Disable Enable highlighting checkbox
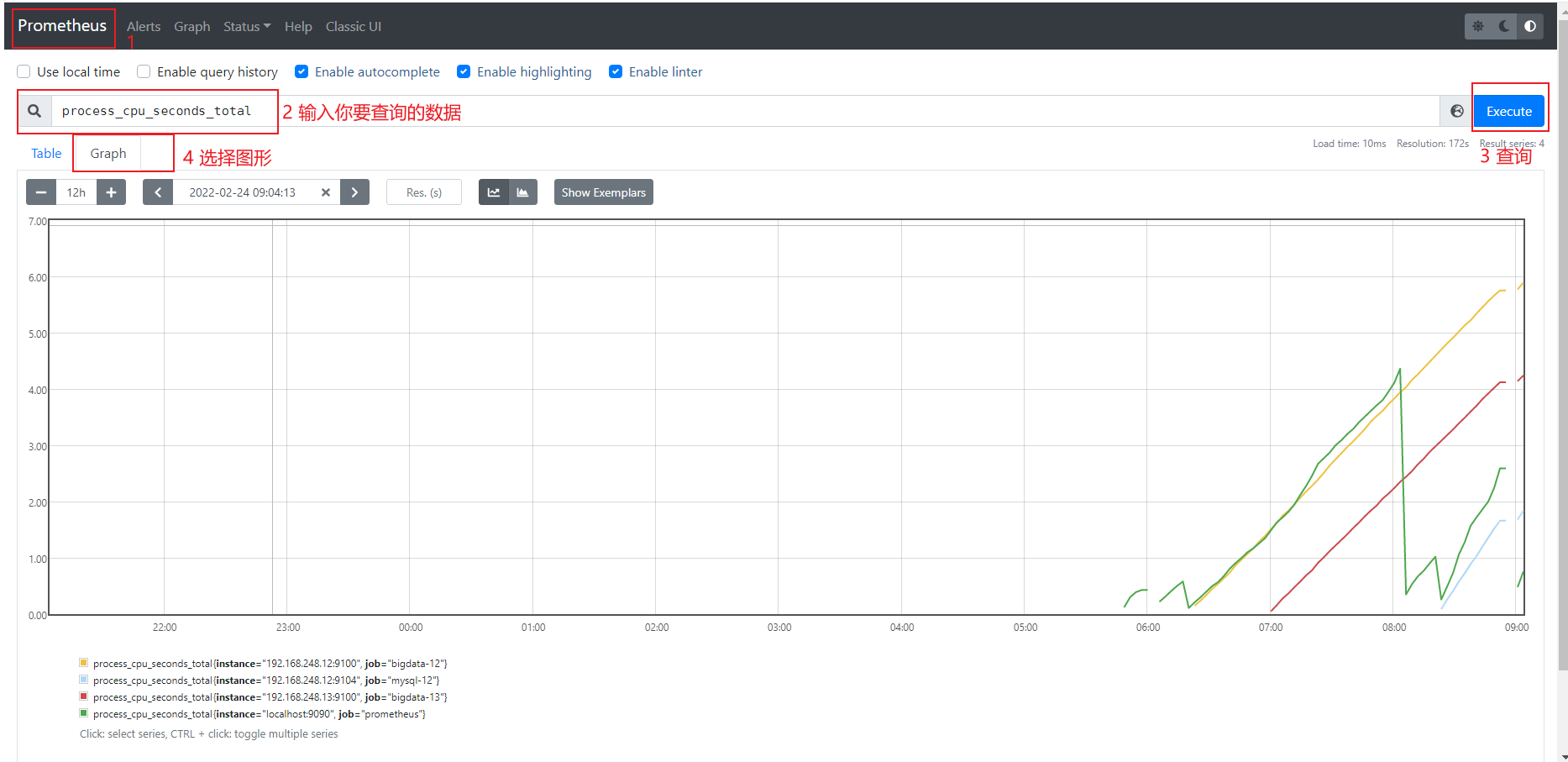The height and width of the screenshot is (762, 1568). click(464, 71)
